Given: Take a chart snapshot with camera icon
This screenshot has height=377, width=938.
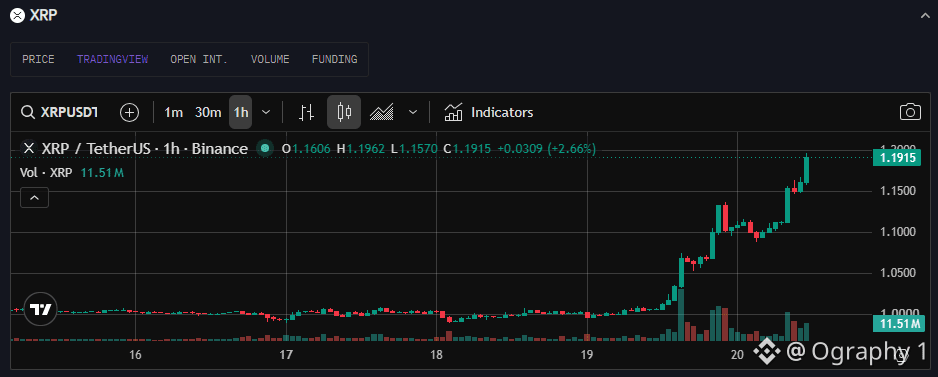Looking at the screenshot, I should click(x=910, y=112).
